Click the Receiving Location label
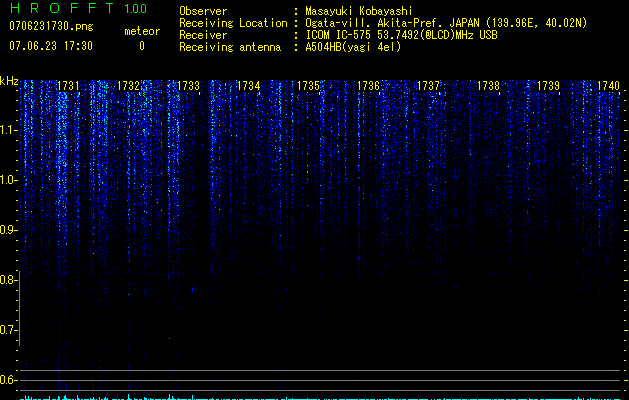 233,23
